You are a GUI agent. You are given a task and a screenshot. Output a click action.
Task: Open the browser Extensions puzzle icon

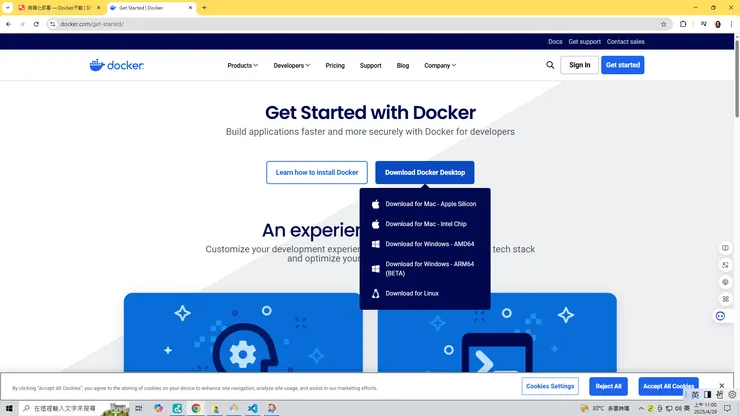(683, 24)
